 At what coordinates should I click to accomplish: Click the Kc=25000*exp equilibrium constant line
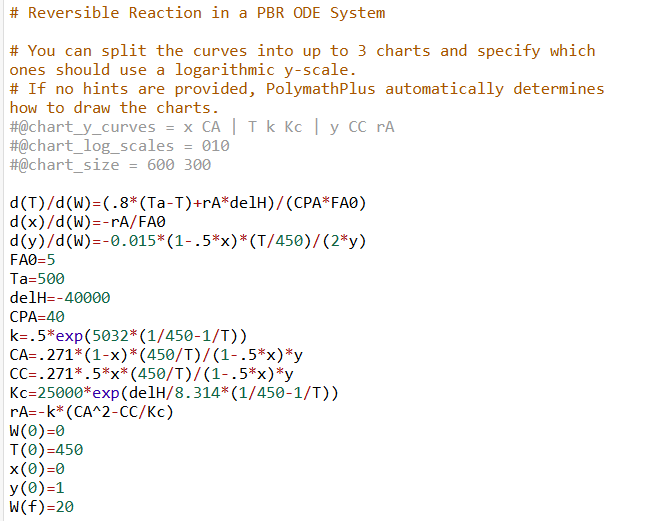(x=174, y=393)
